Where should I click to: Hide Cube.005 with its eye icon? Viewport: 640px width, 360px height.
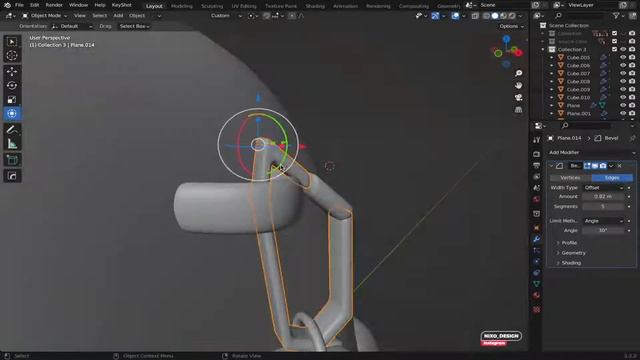click(623, 58)
